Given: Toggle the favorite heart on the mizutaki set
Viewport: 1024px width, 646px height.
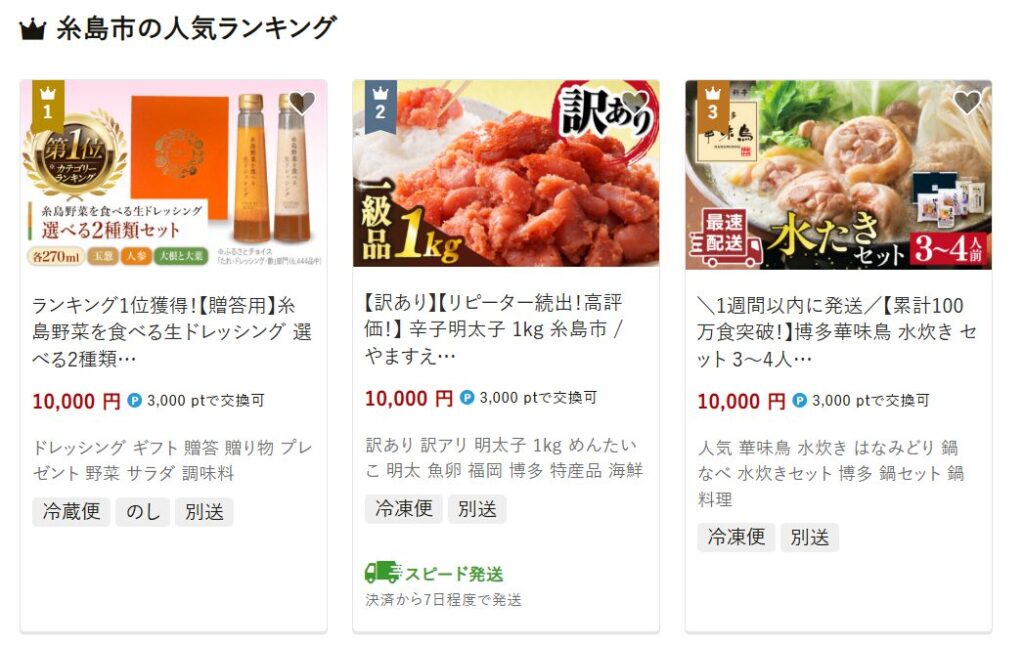Looking at the screenshot, I should 967,103.
